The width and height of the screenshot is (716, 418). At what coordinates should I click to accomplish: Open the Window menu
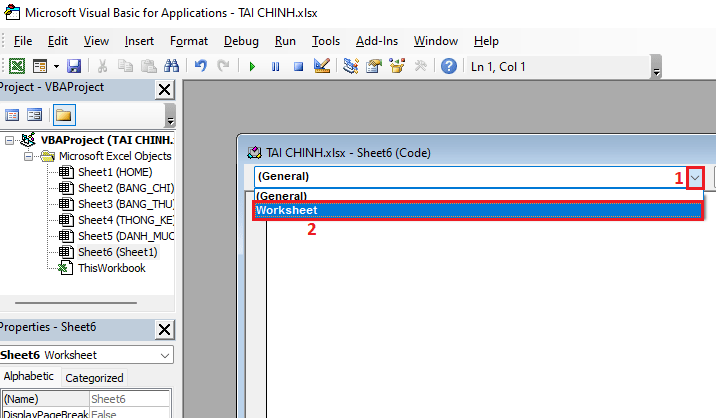436,41
